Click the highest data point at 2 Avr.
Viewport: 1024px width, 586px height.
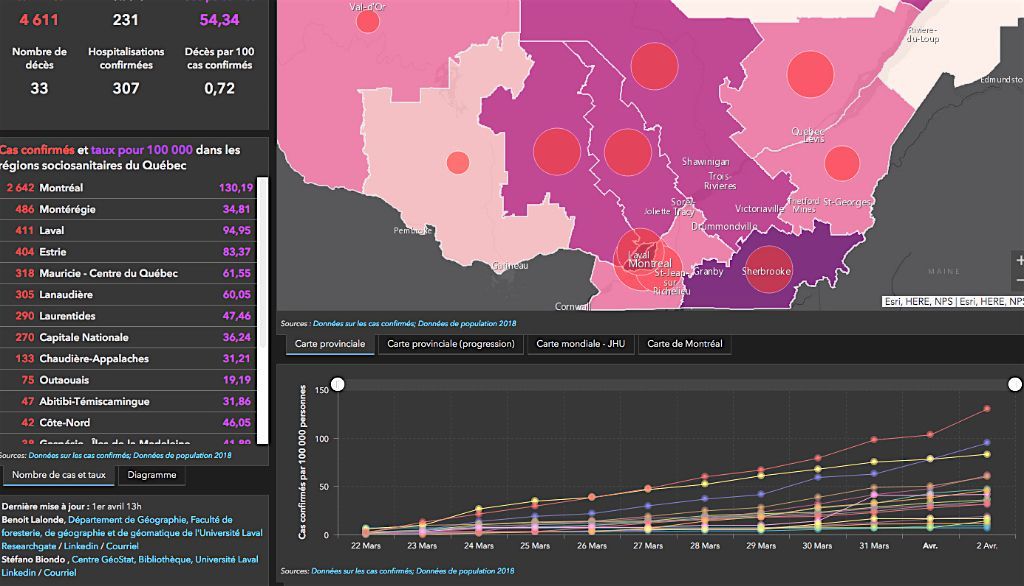[987, 409]
